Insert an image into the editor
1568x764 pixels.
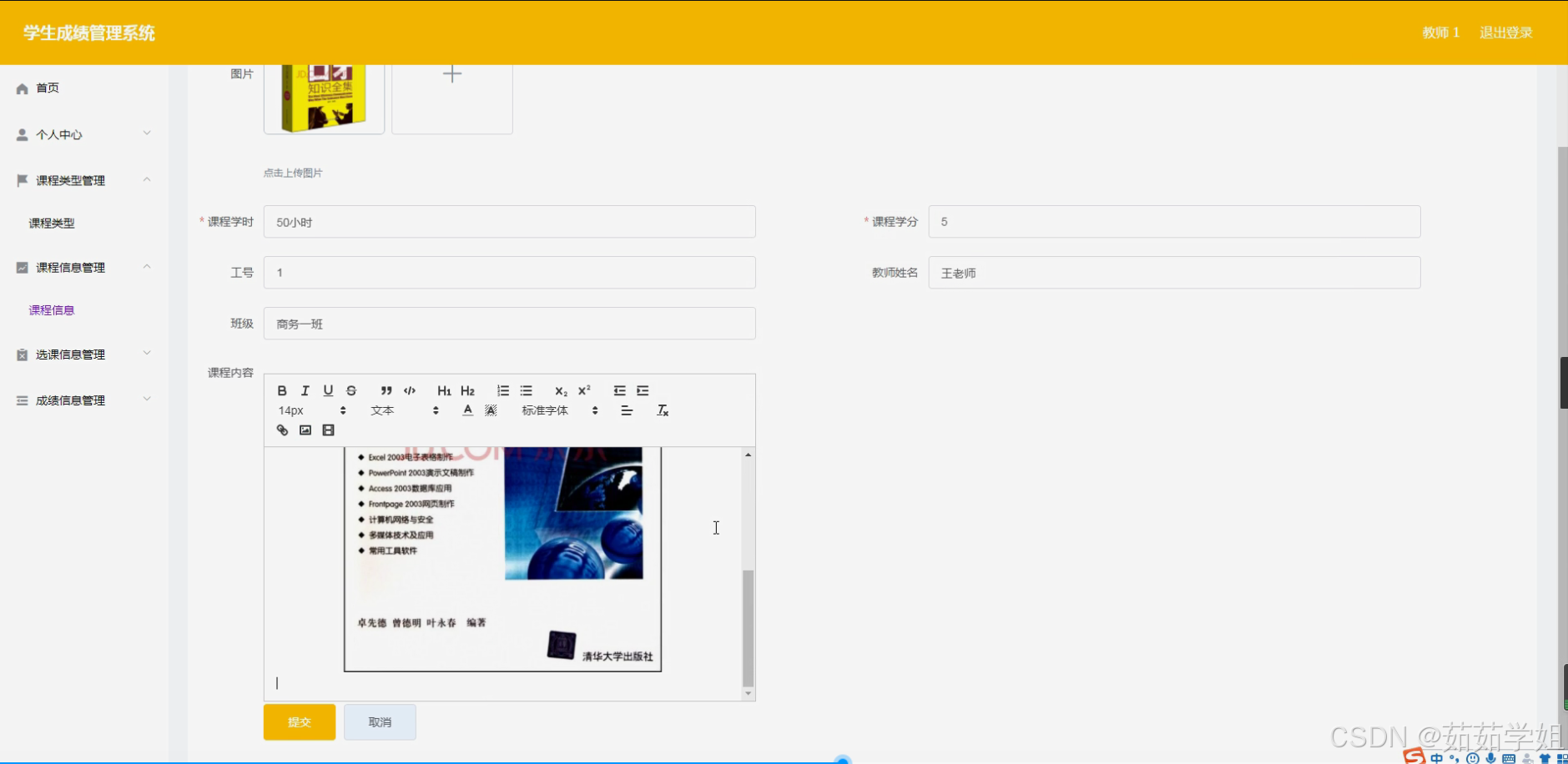click(305, 430)
